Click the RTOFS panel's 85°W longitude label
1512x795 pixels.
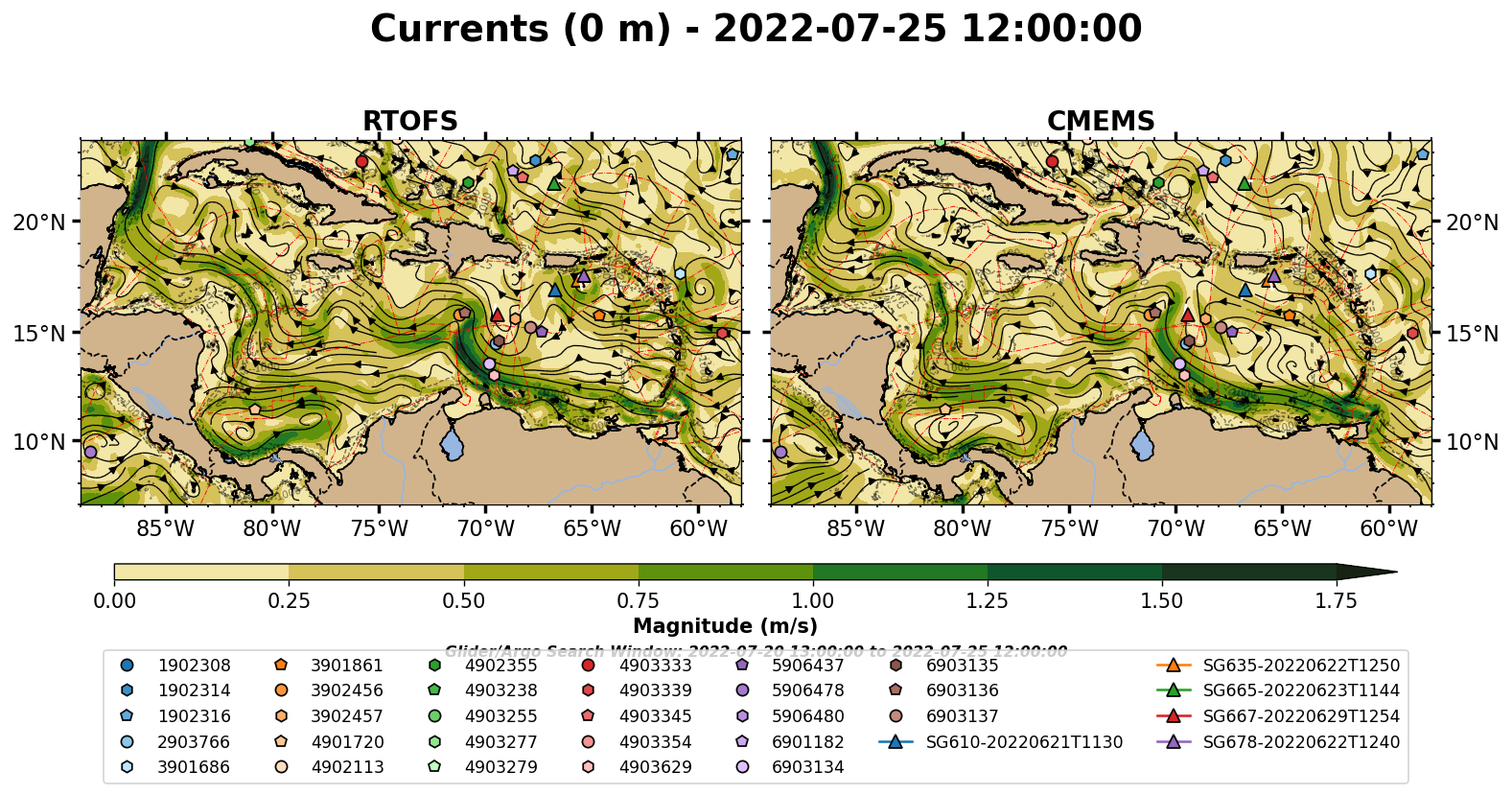tap(166, 528)
